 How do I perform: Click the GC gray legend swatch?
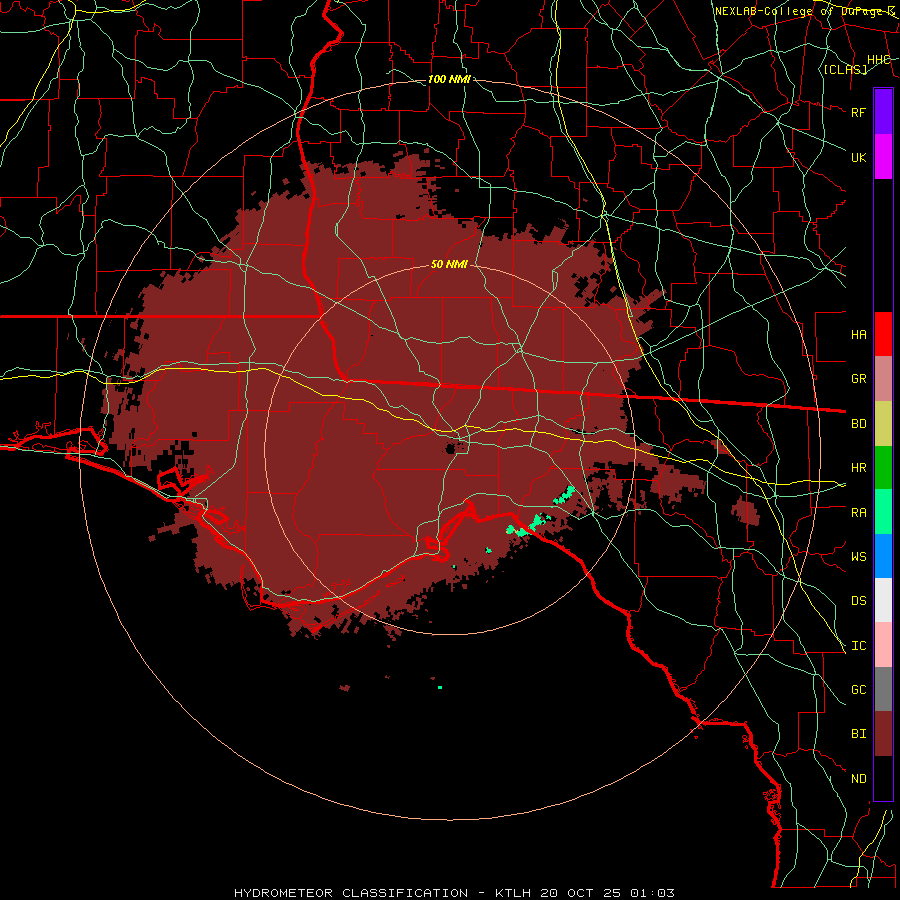click(883, 689)
